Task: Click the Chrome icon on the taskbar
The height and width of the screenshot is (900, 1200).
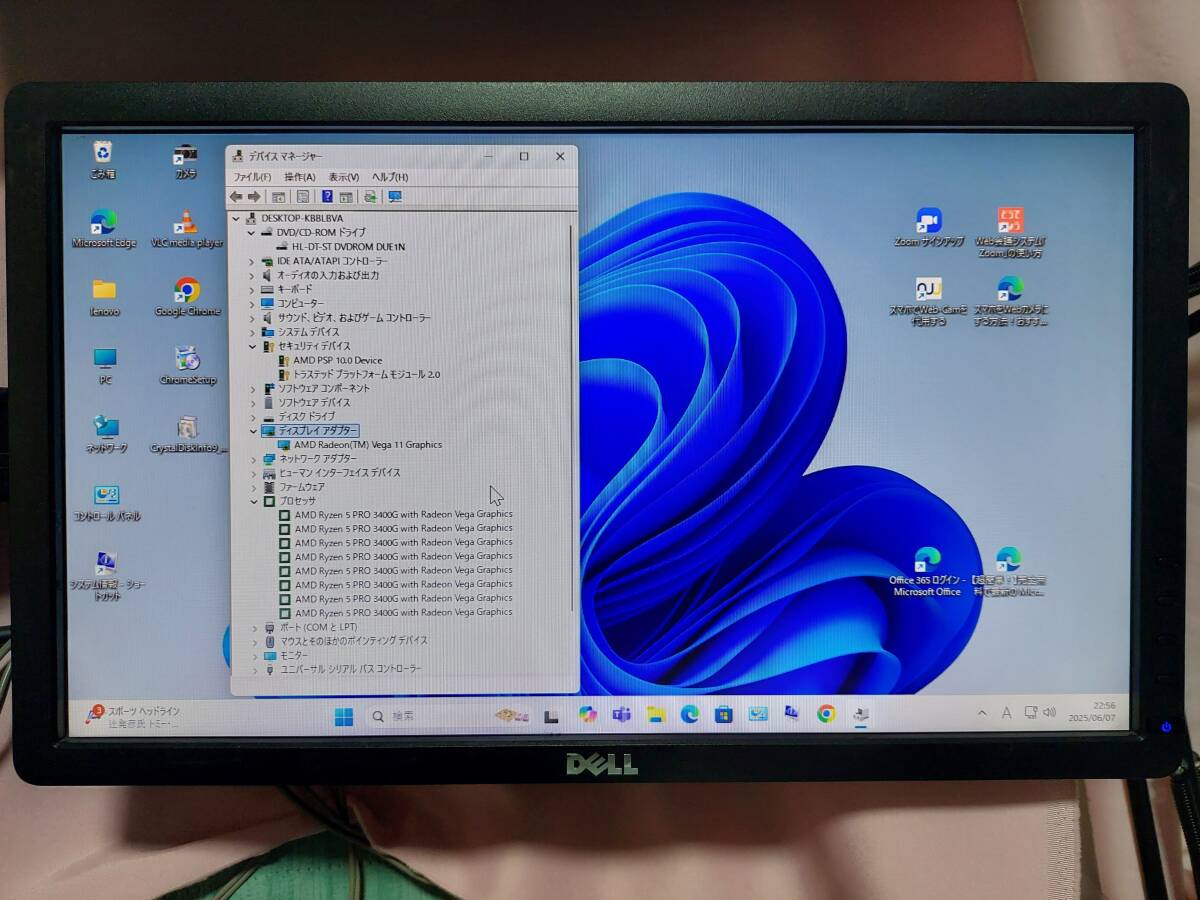Action: pos(826,714)
